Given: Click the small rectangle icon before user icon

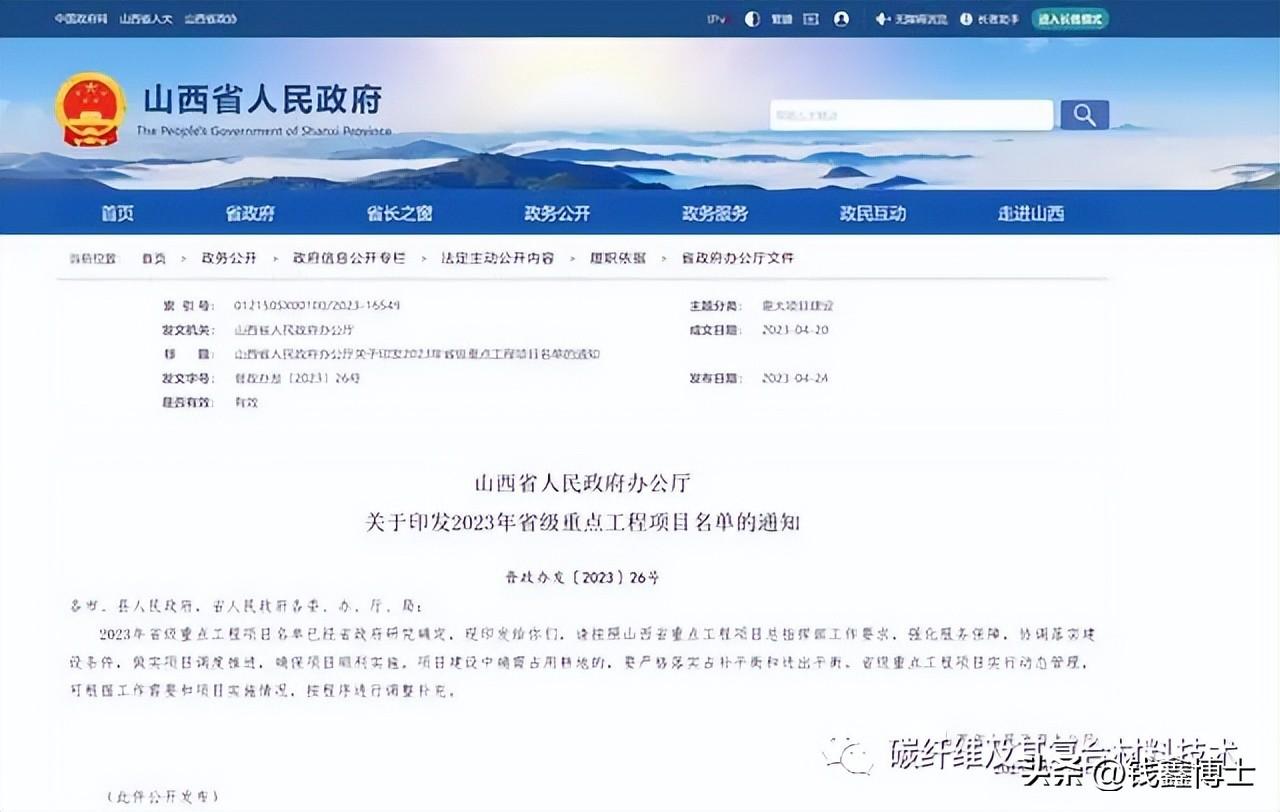Looking at the screenshot, I should tap(811, 19).
